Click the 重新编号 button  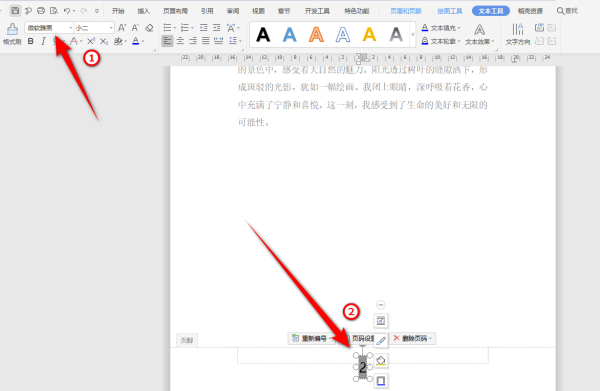click(312, 338)
